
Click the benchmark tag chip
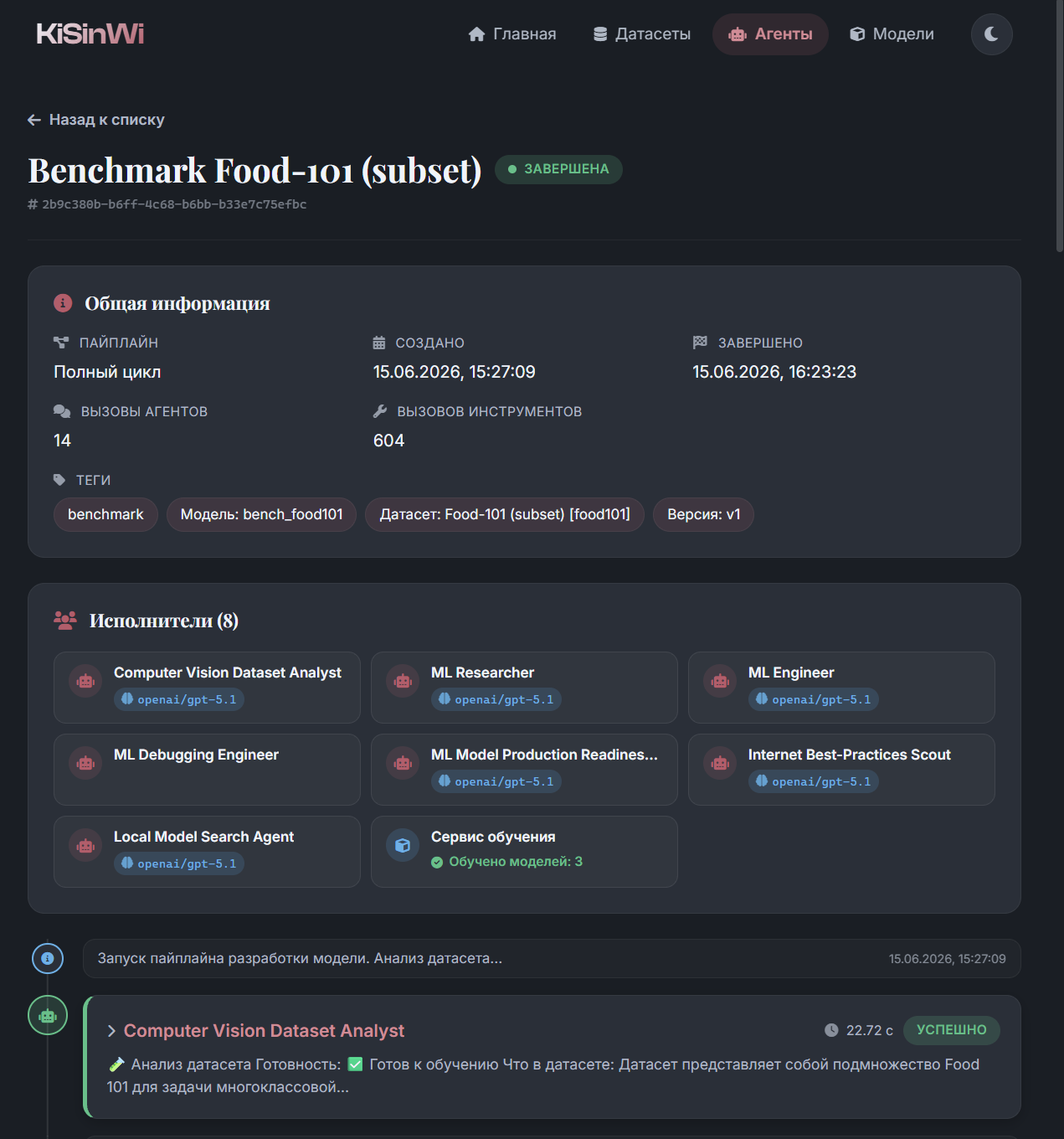click(x=105, y=514)
